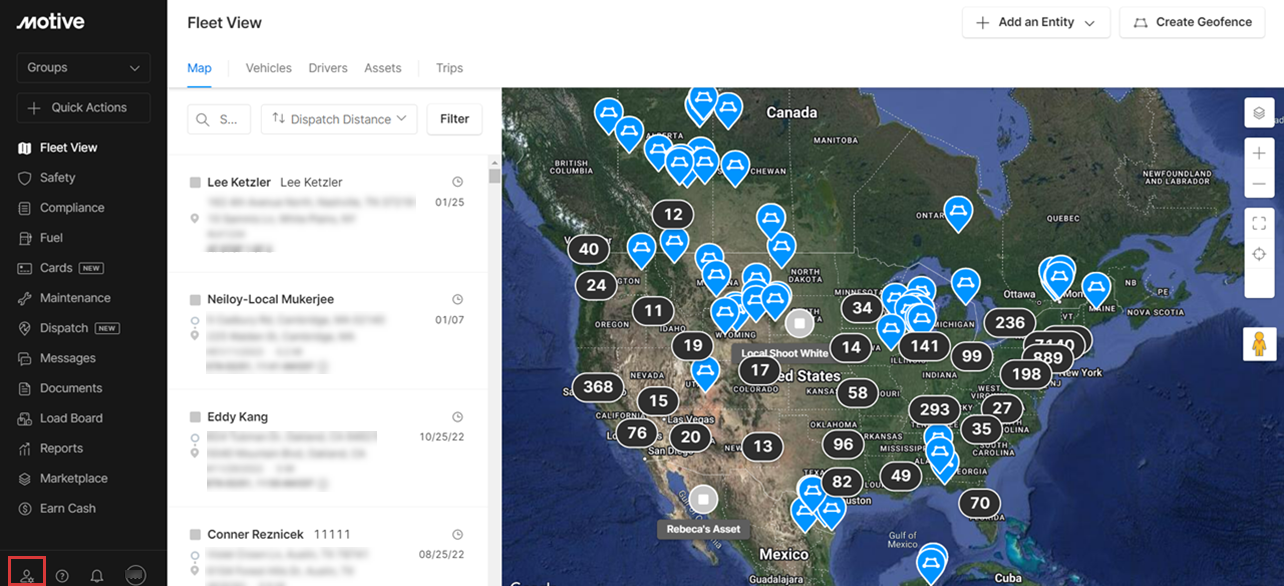Screen dimensions: 1284x586
Task: Toggle fullscreen map view
Action: tap(1259, 223)
